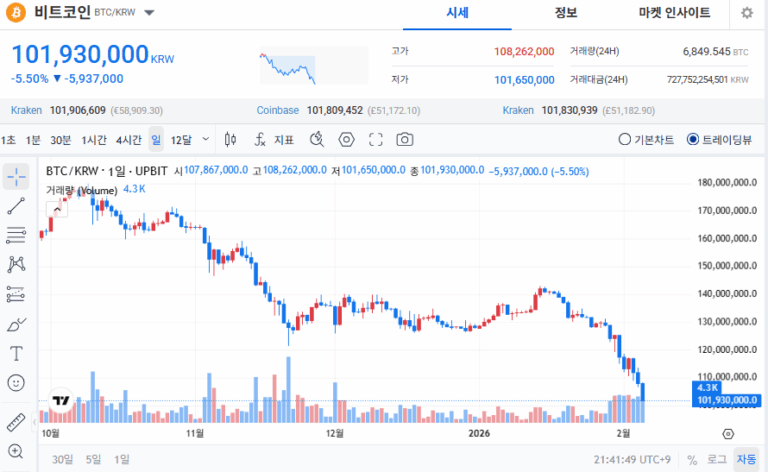Open the horizontal lines Fibonacci tool
This screenshot has width=768, height=472.
point(16,236)
